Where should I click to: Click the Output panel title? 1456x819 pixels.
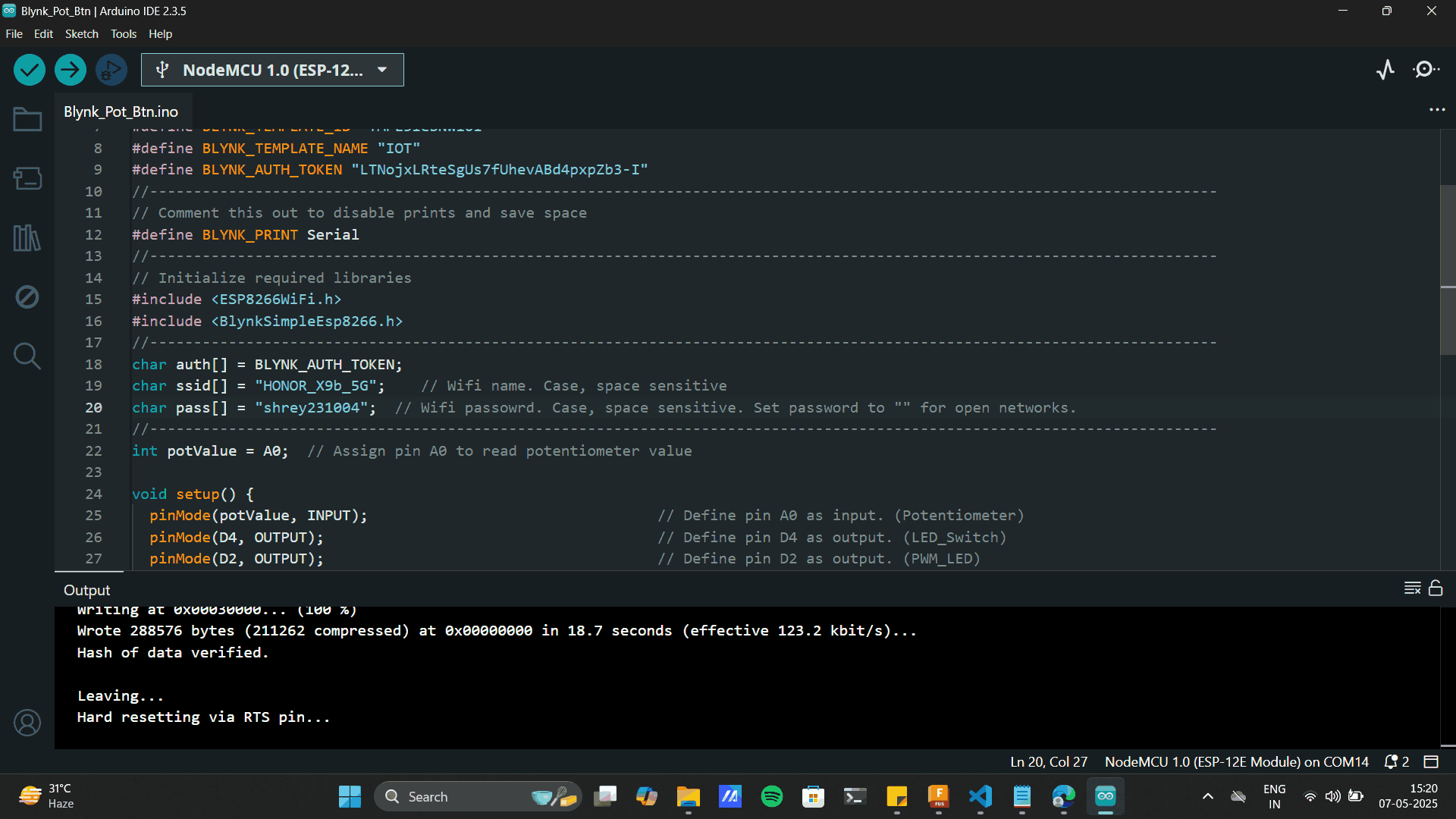[x=87, y=590]
